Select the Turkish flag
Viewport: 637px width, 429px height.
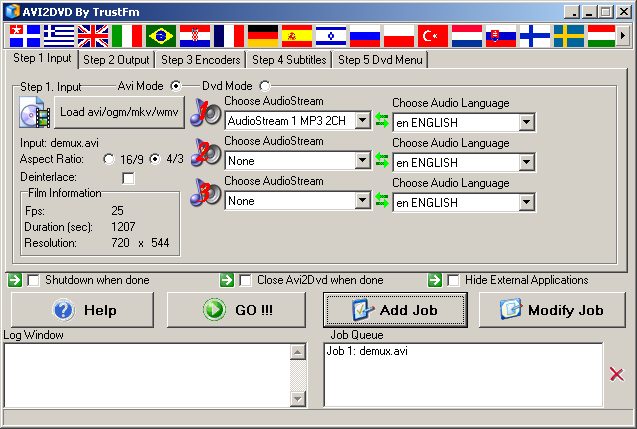pyautogui.click(x=433, y=36)
